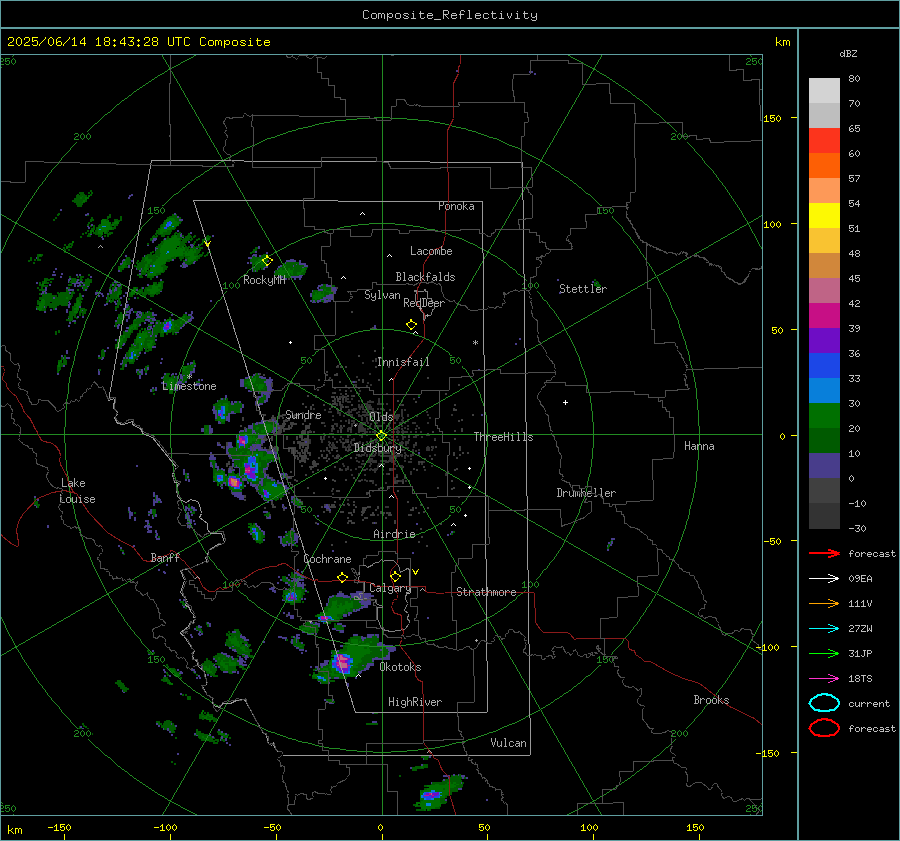Click the Olds city label
This screenshot has width=900, height=841.
tap(381, 417)
